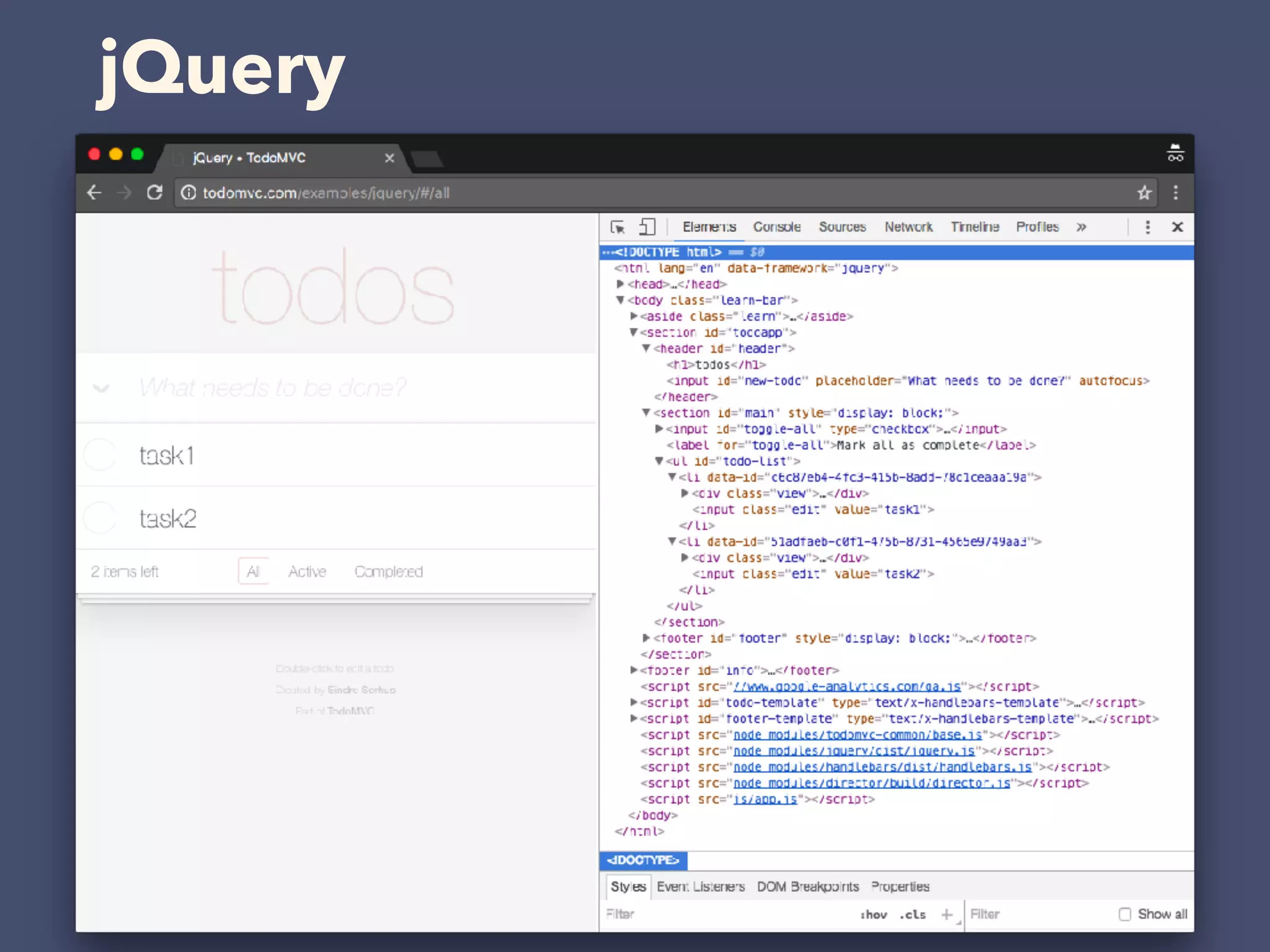Open the jquery.js script source link
The width and height of the screenshot is (1270, 952).
[x=854, y=751]
